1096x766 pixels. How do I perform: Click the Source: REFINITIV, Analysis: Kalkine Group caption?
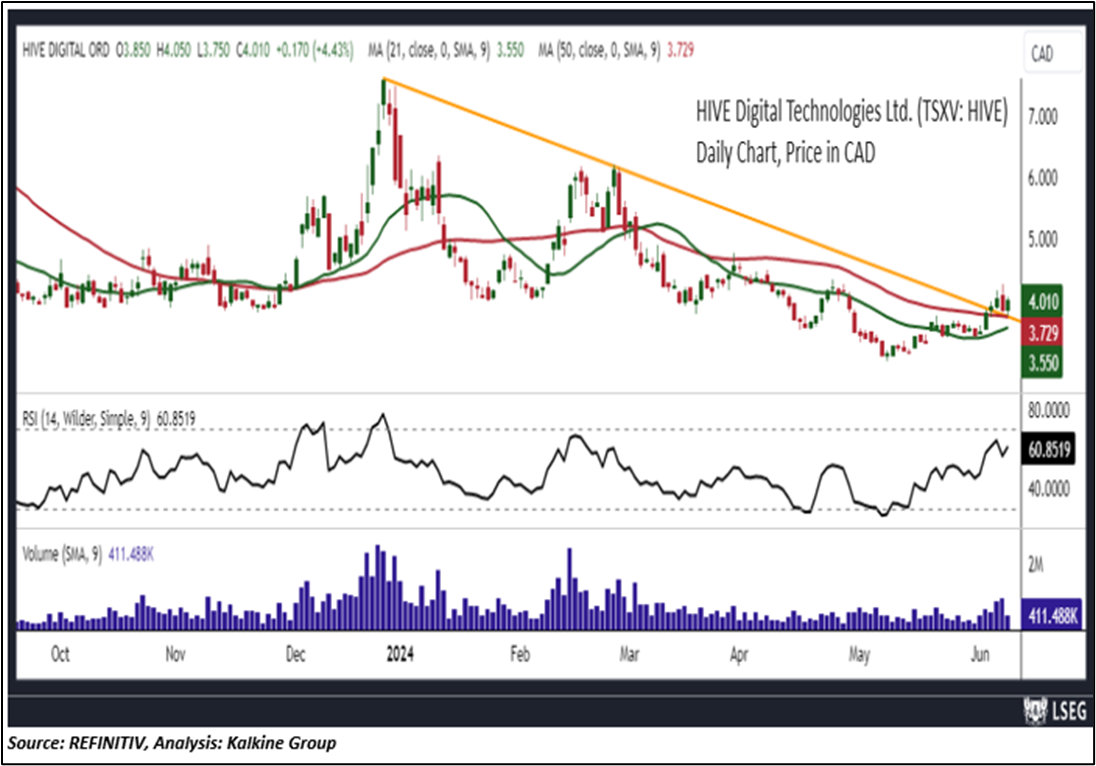[172, 742]
